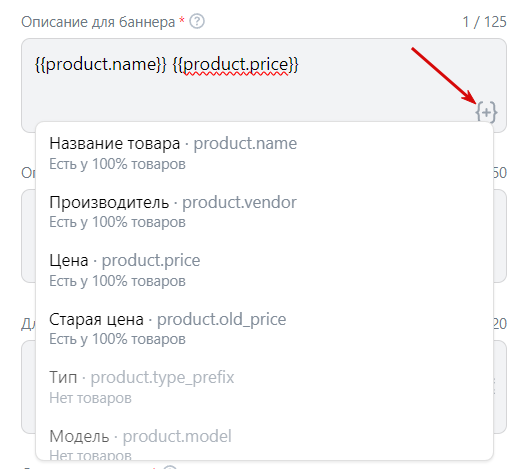Click the dotted handle inside third field
The height and width of the screenshot is (469, 520).
click(x=494, y=386)
